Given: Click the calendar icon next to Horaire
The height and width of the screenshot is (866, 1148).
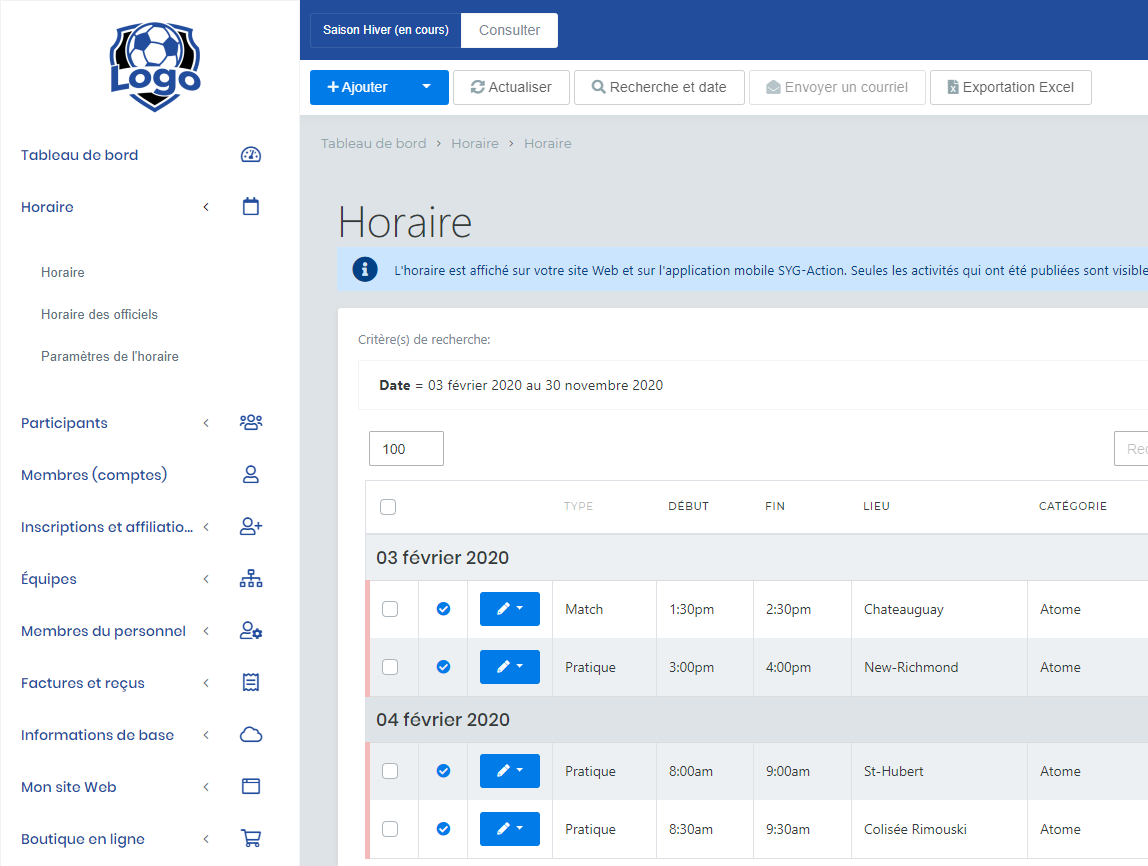Looking at the screenshot, I should pos(251,207).
